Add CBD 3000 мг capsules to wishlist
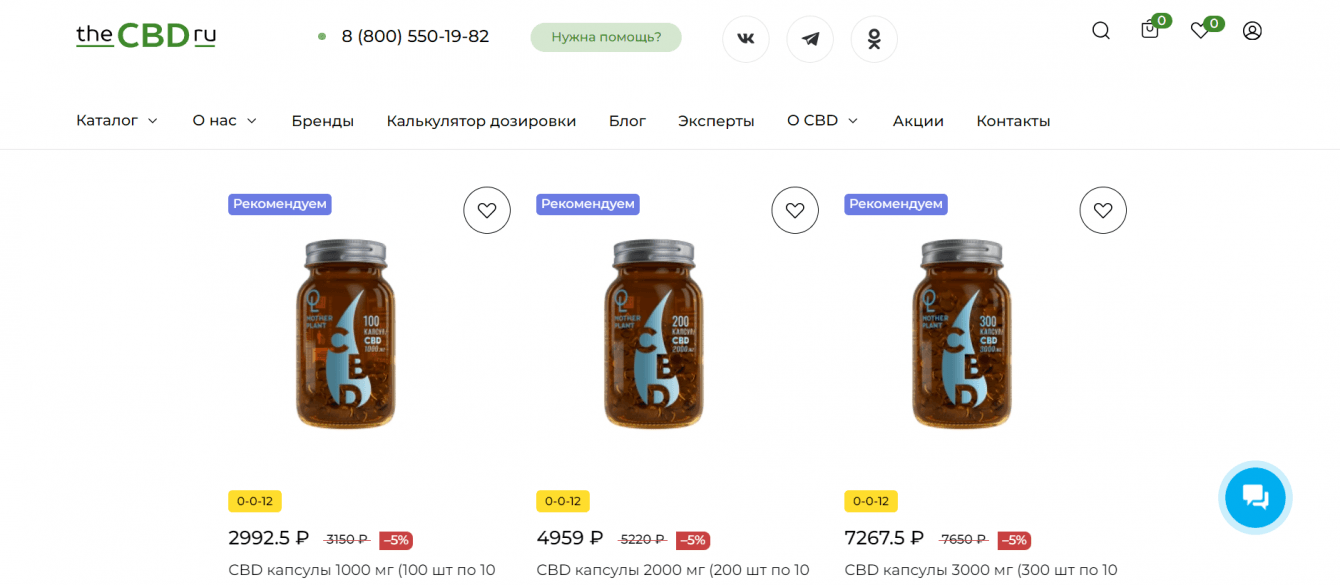 [1103, 210]
